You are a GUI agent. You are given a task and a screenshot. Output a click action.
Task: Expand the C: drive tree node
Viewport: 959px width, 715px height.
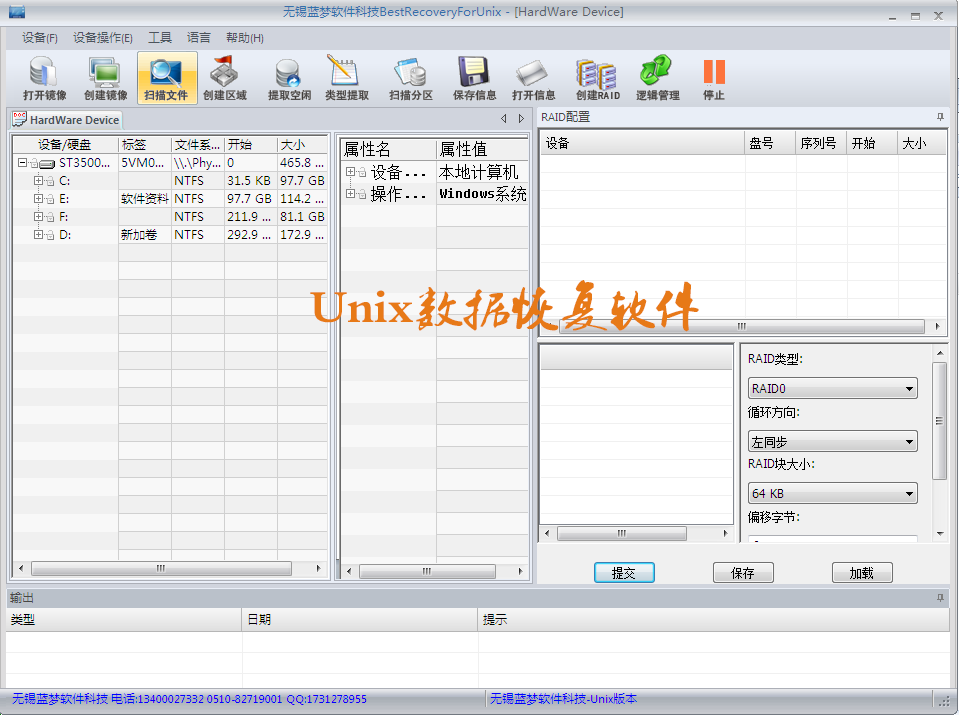(38, 181)
